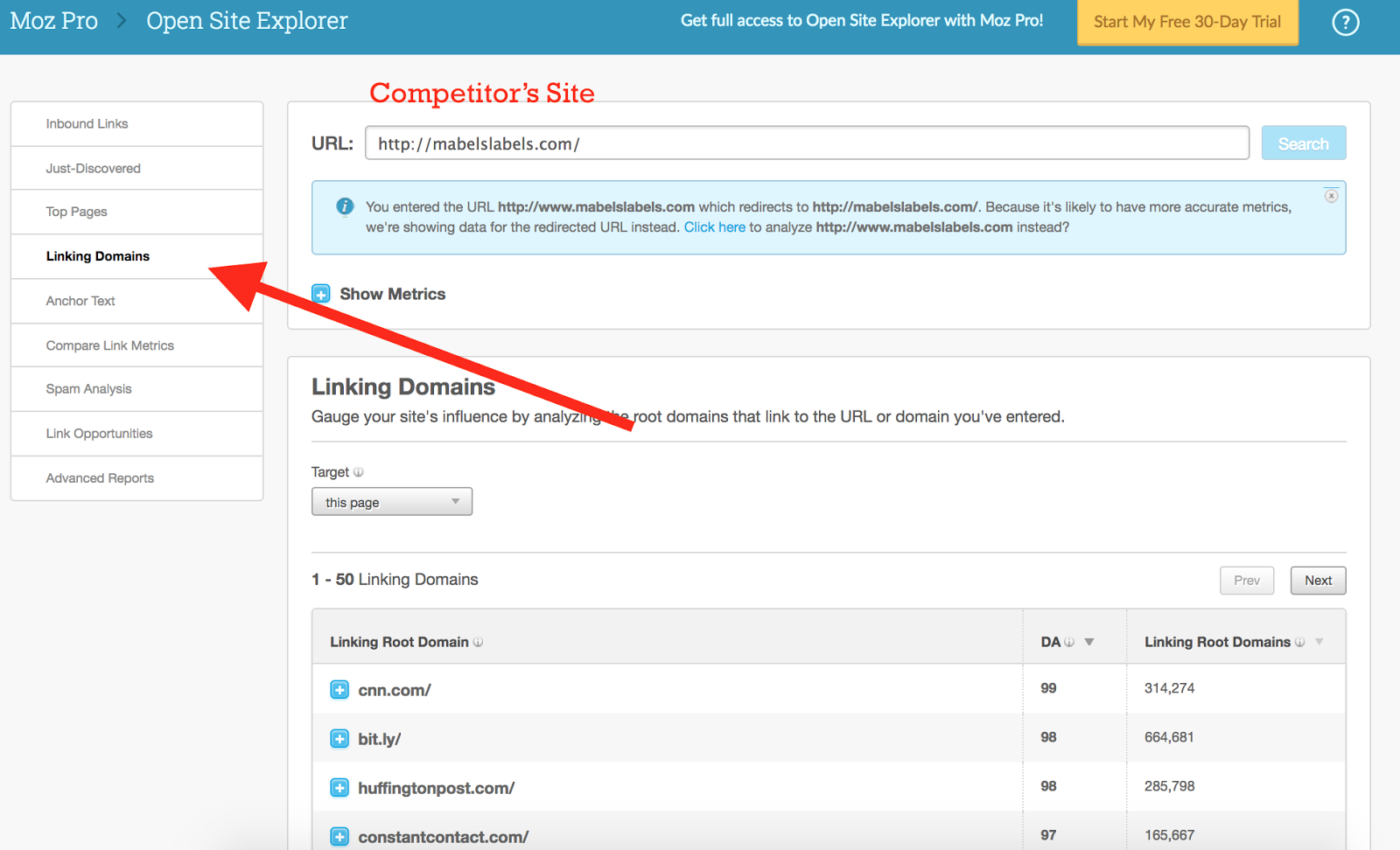
Task: Click into the URL input field
Action: (806, 143)
